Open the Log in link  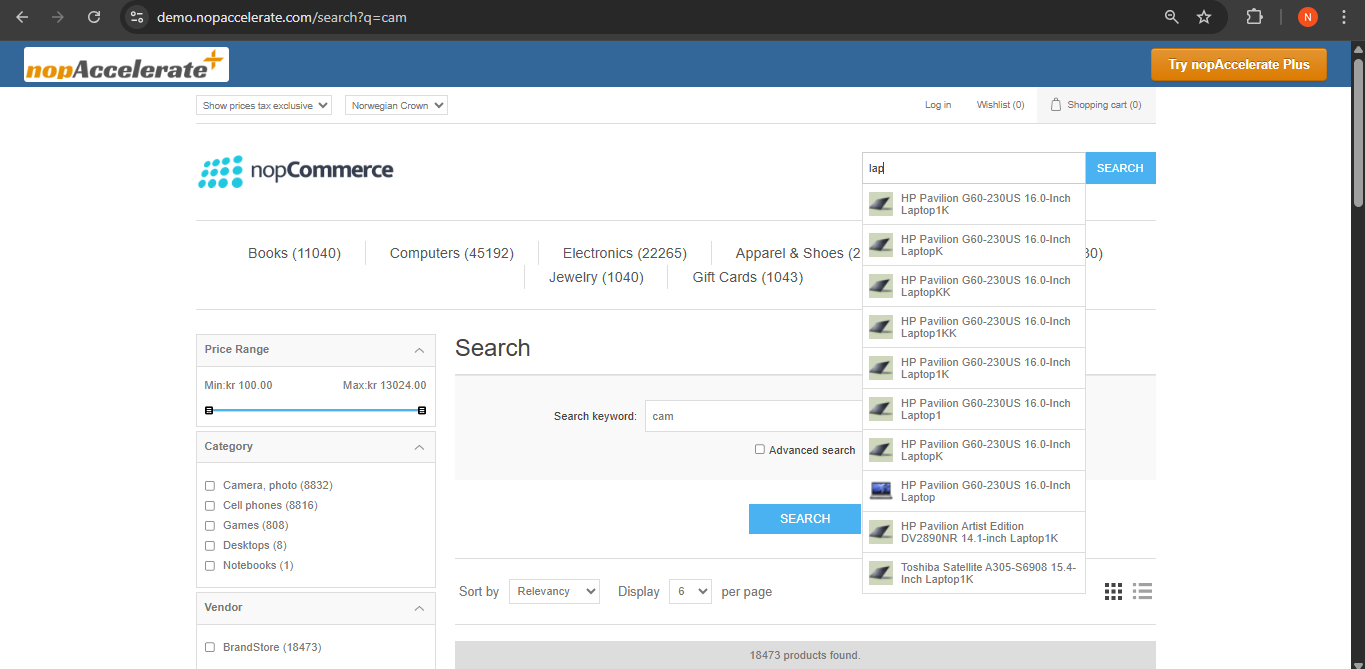pyautogui.click(x=937, y=105)
